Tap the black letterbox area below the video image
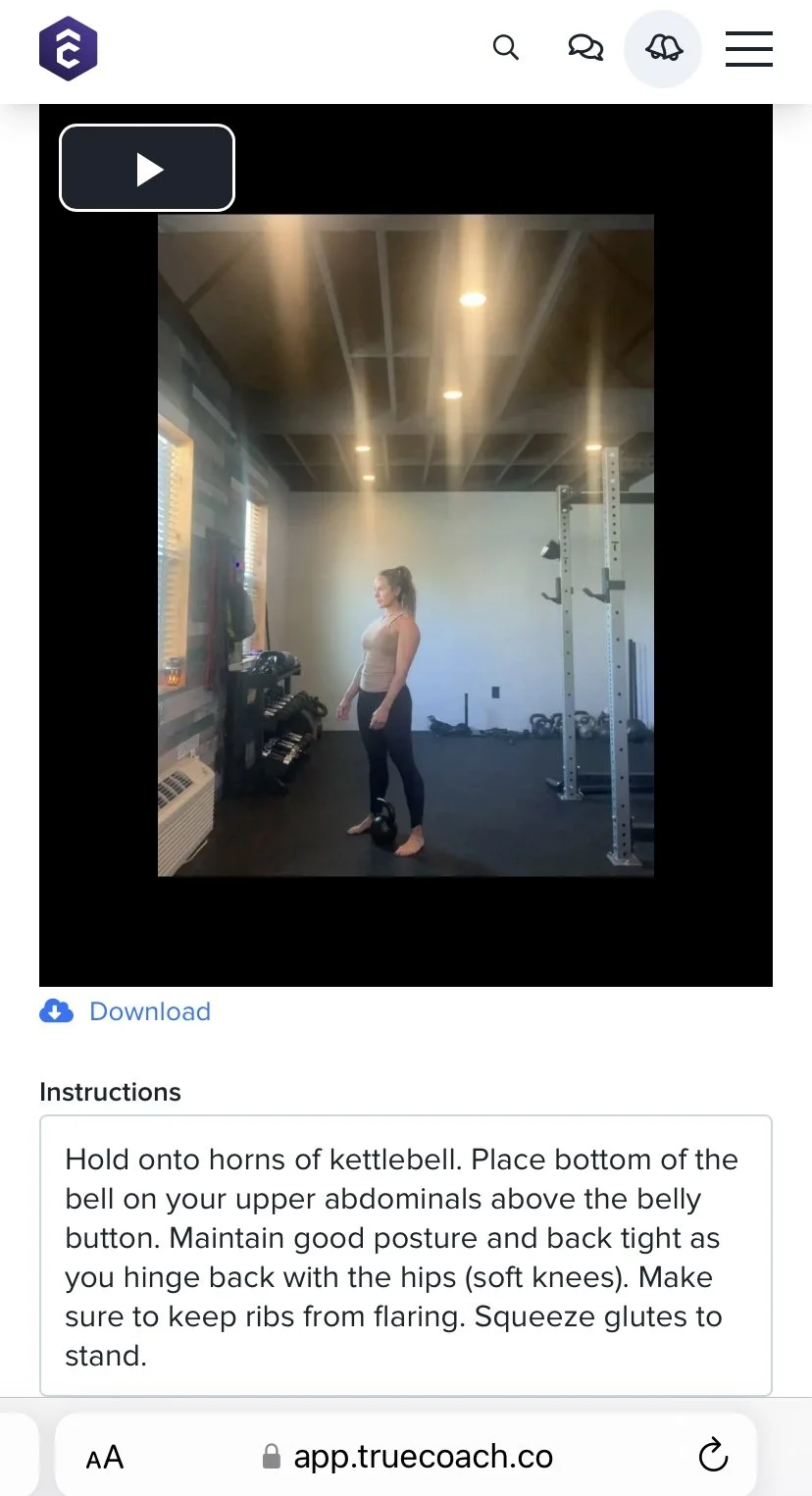The width and height of the screenshot is (812, 1496). pos(406,931)
